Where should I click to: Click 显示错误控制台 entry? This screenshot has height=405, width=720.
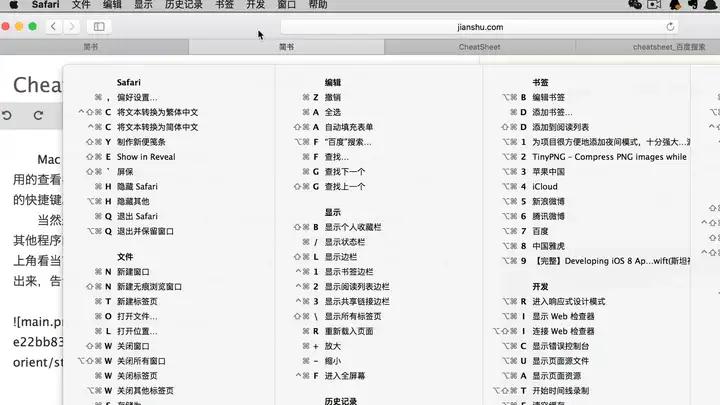[561, 346]
